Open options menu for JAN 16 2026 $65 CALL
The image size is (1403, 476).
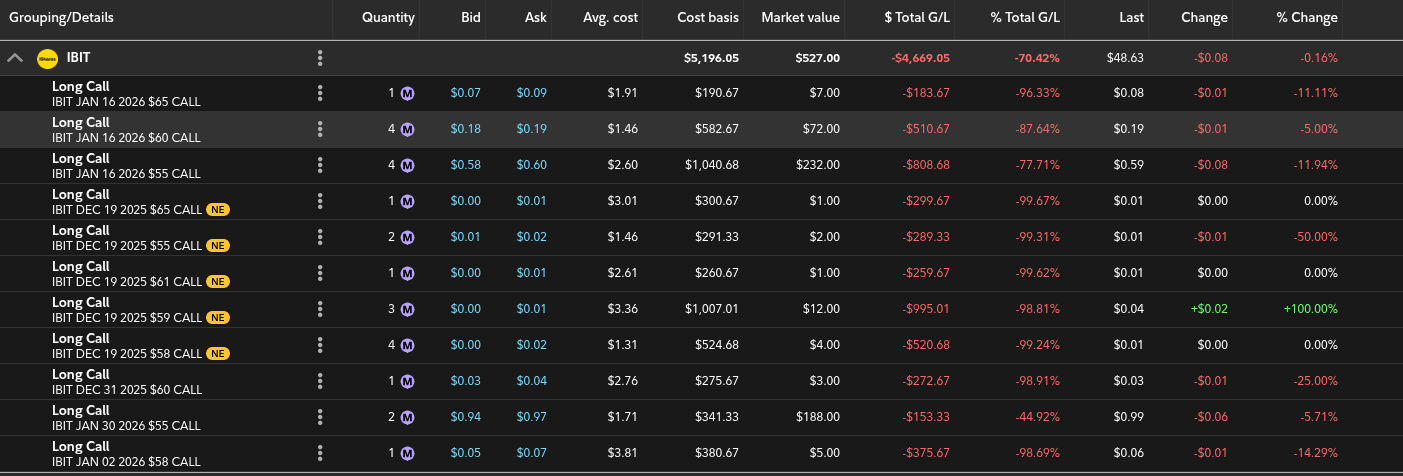(320, 93)
